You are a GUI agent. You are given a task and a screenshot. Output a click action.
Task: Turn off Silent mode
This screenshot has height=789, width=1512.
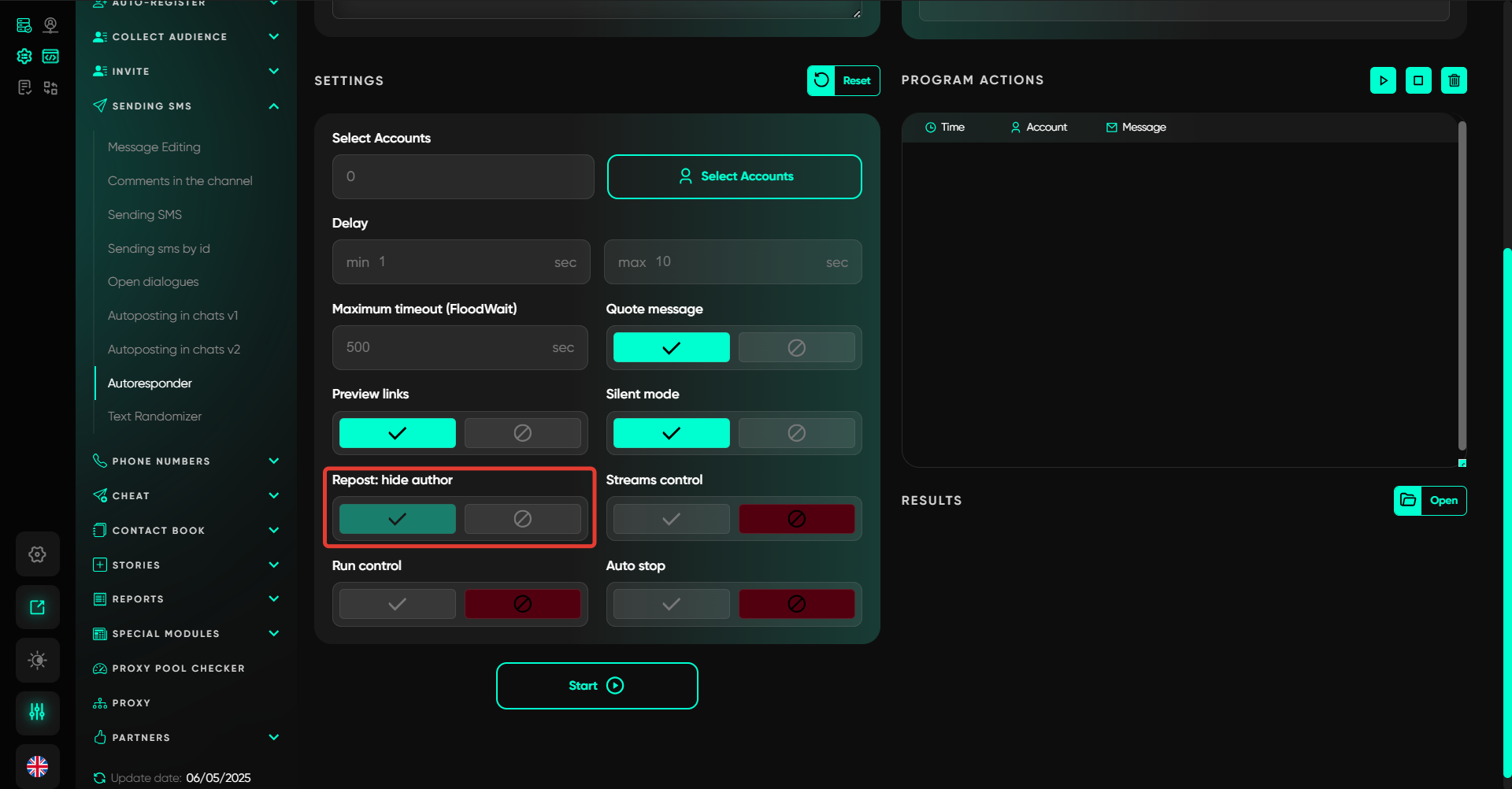coord(796,433)
